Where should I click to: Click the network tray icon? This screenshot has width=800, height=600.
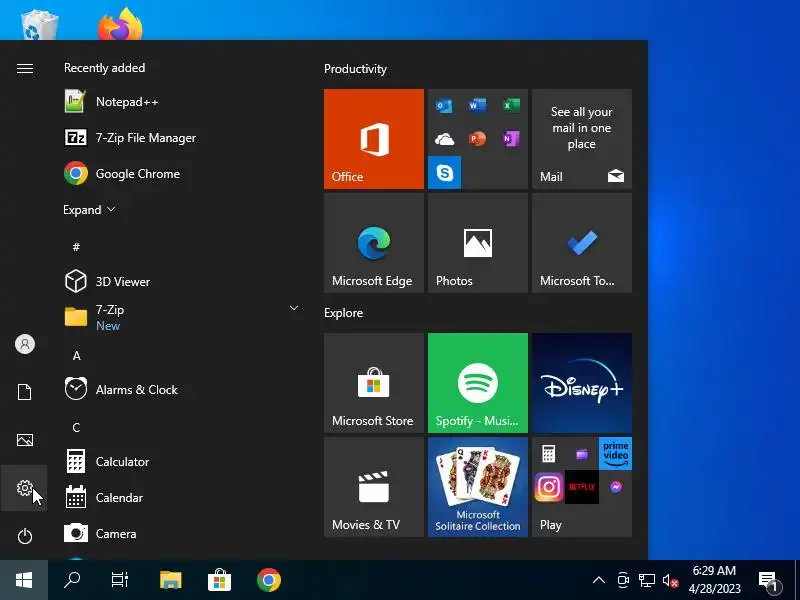click(646, 580)
